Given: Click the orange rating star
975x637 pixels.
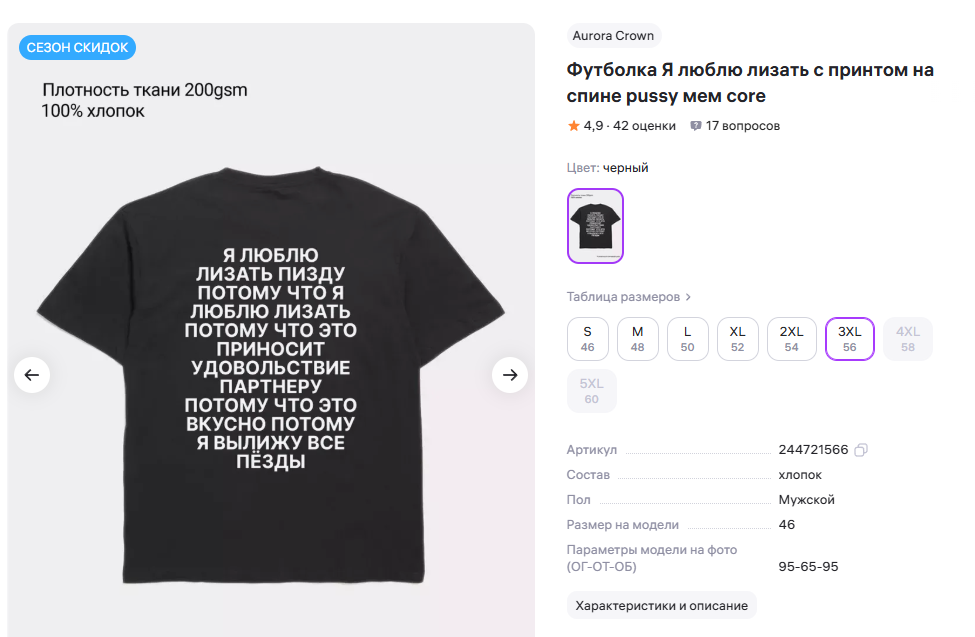Looking at the screenshot, I should tap(574, 126).
